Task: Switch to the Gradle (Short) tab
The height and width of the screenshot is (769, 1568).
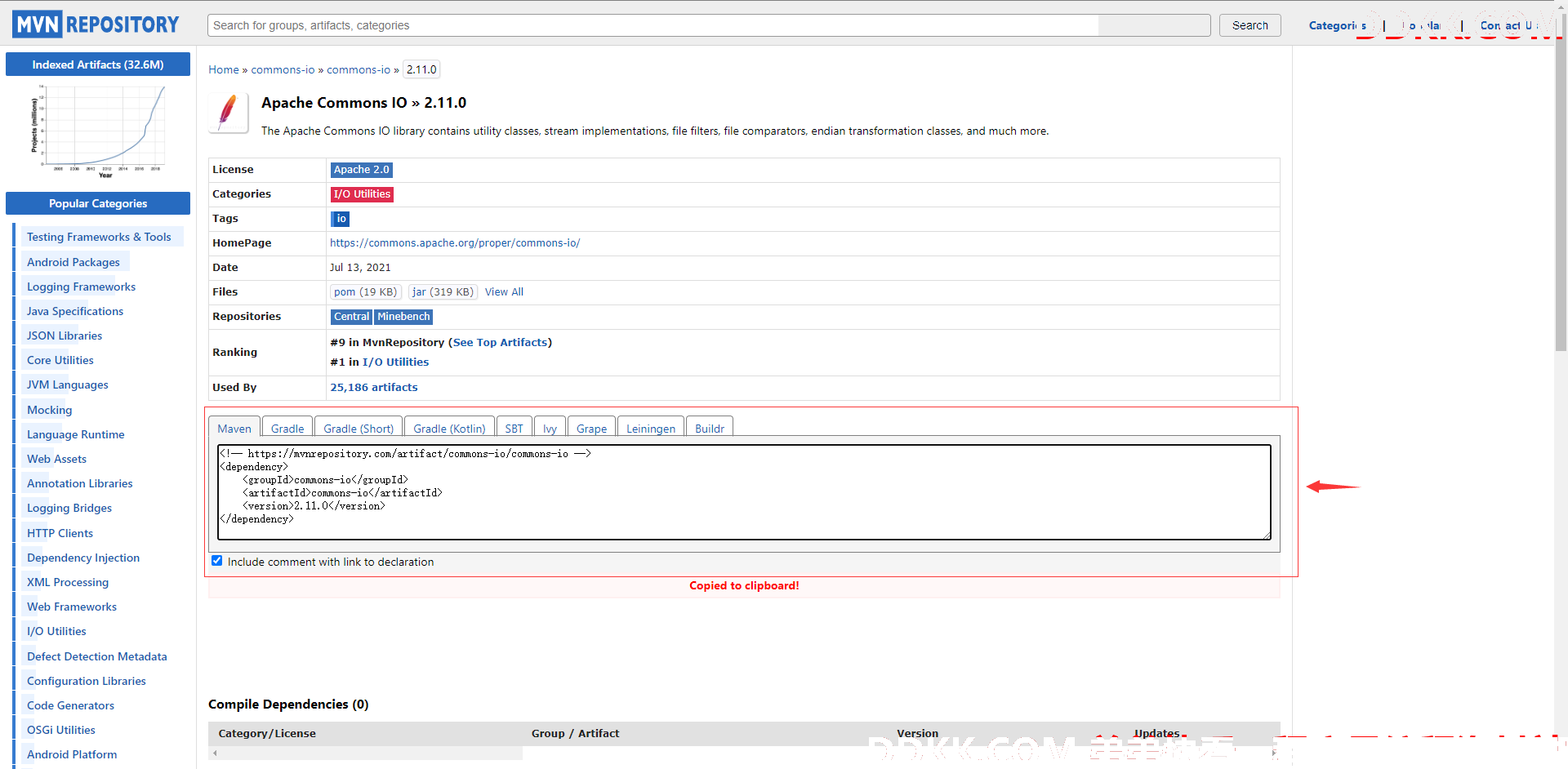Action: point(359,428)
